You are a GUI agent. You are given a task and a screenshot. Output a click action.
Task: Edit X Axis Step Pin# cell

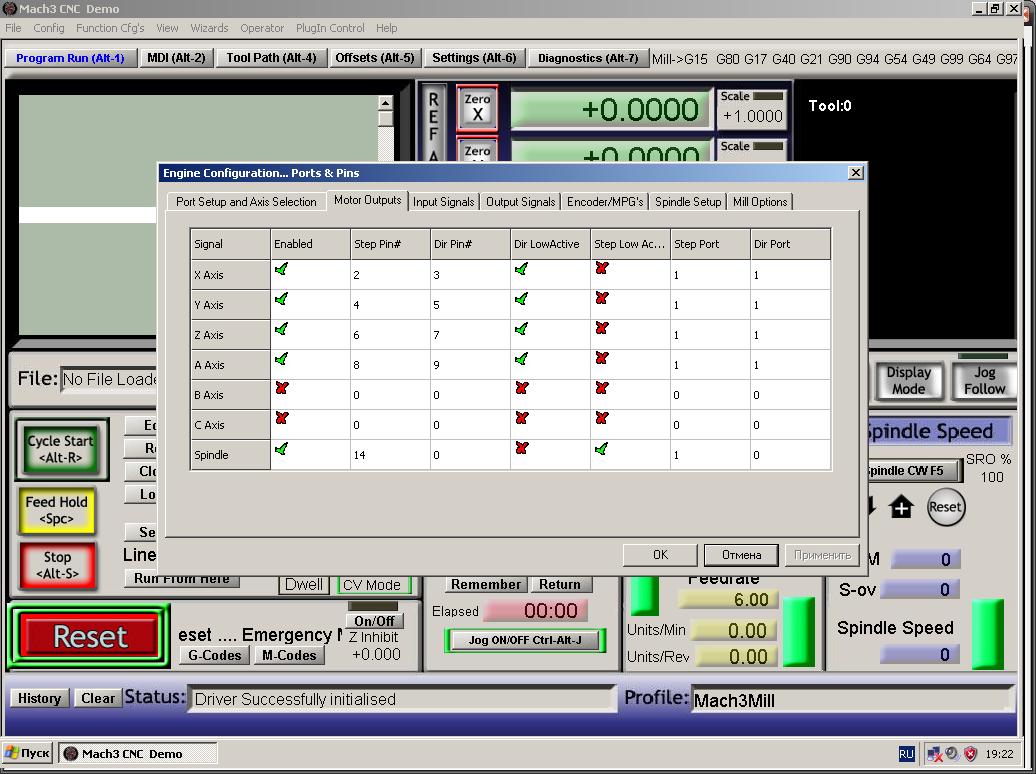390,275
